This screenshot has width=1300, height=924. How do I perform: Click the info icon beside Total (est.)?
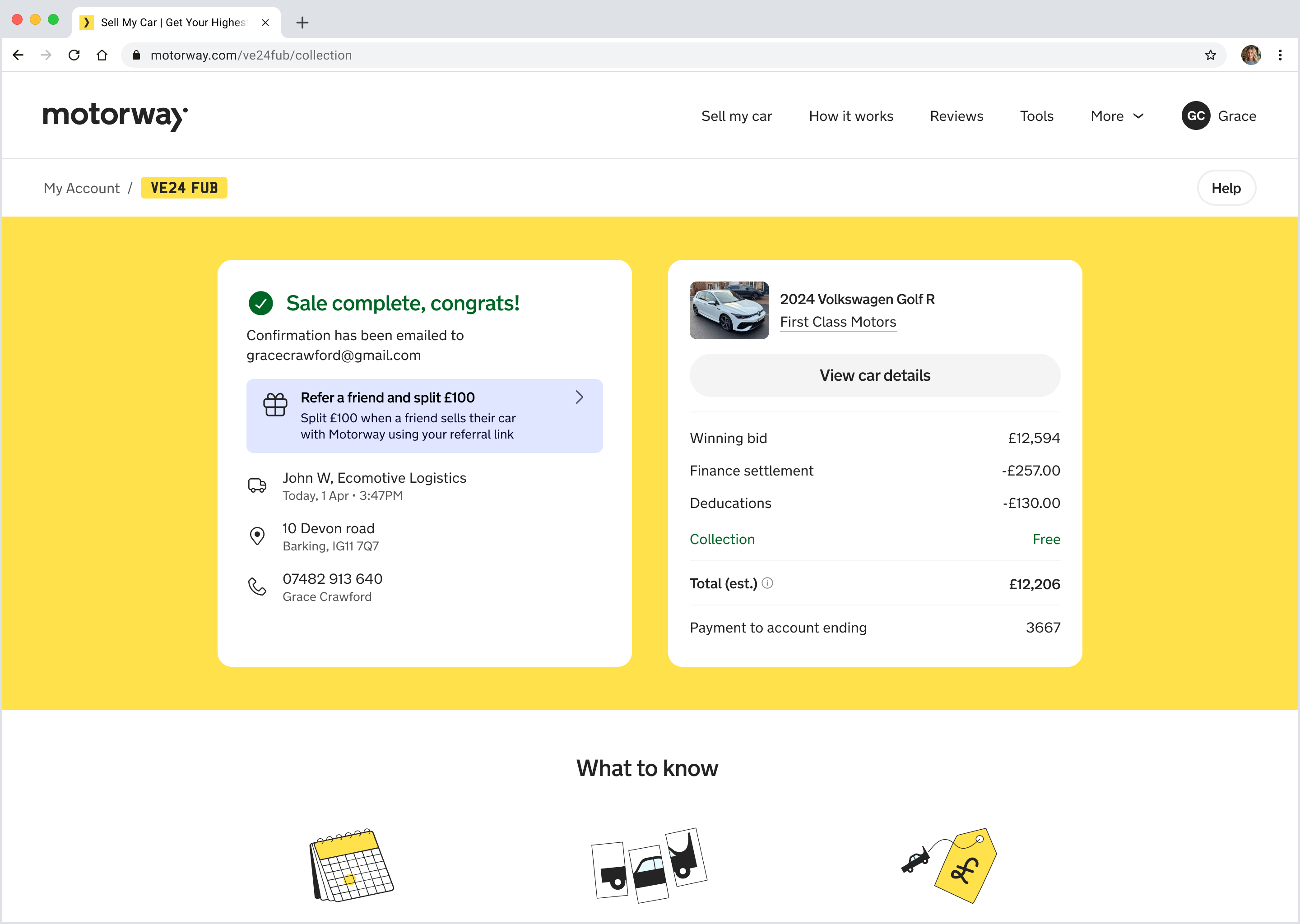pos(767,583)
